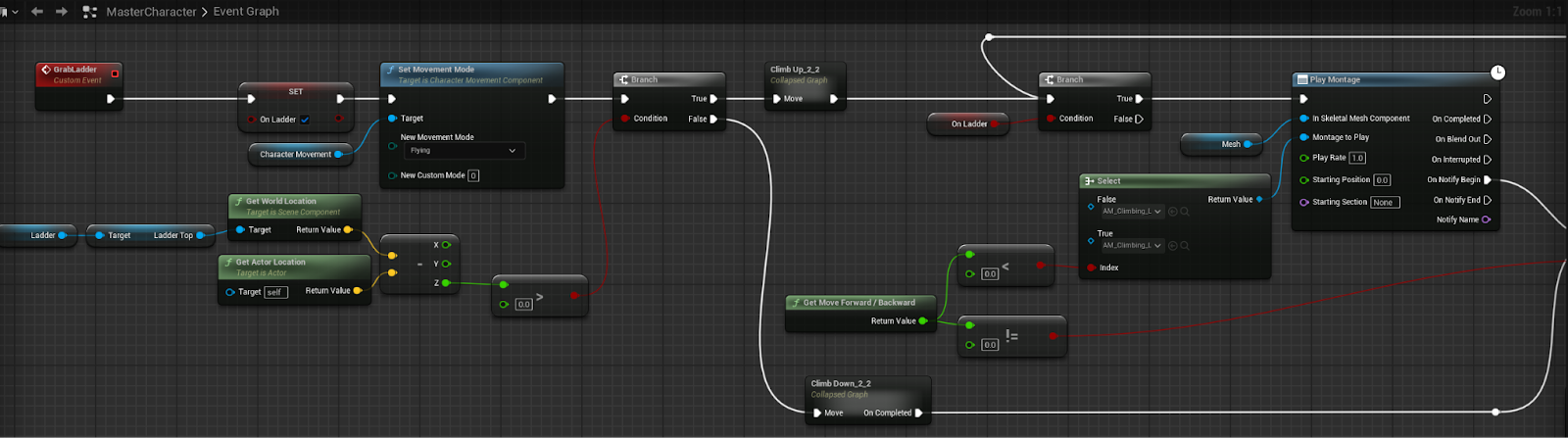Image resolution: width=1568 pixels, height=438 pixels.
Task: Click the self field of Get Actor Location
Action: tap(275, 292)
